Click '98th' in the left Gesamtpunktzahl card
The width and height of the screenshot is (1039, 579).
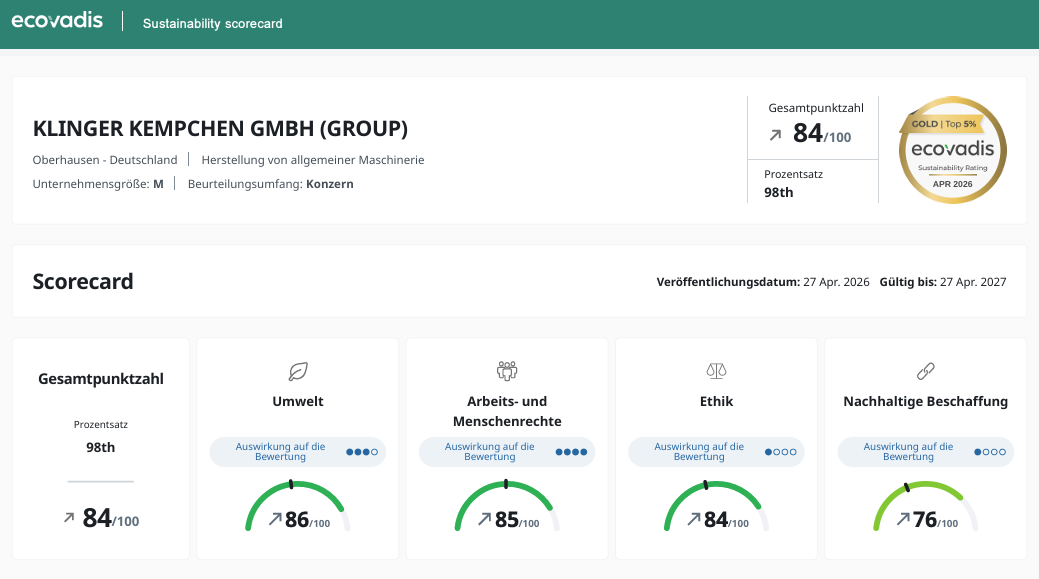(x=101, y=447)
